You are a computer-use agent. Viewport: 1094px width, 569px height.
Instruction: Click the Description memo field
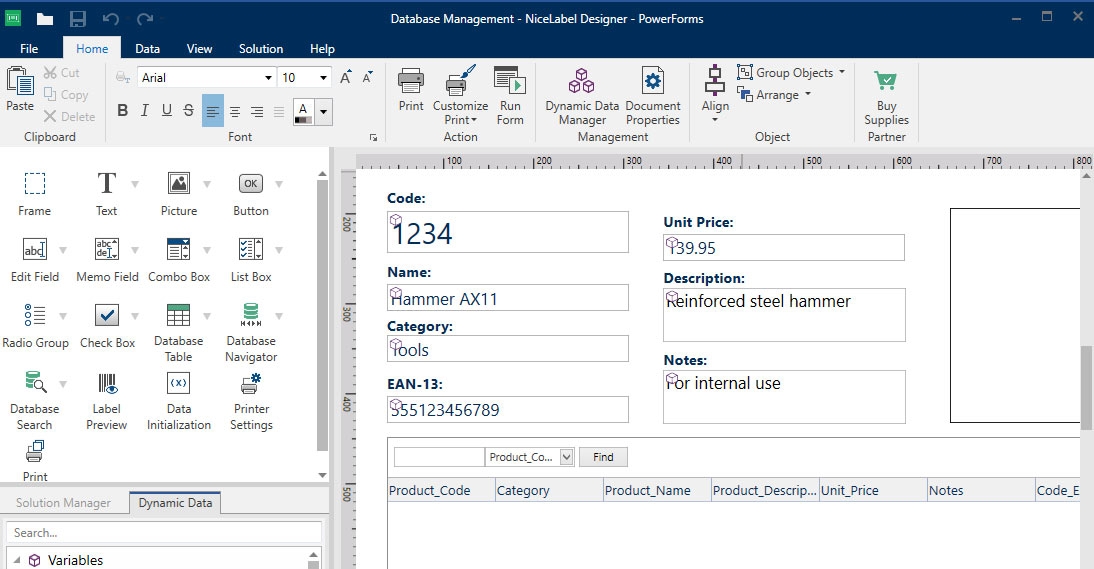(x=784, y=315)
